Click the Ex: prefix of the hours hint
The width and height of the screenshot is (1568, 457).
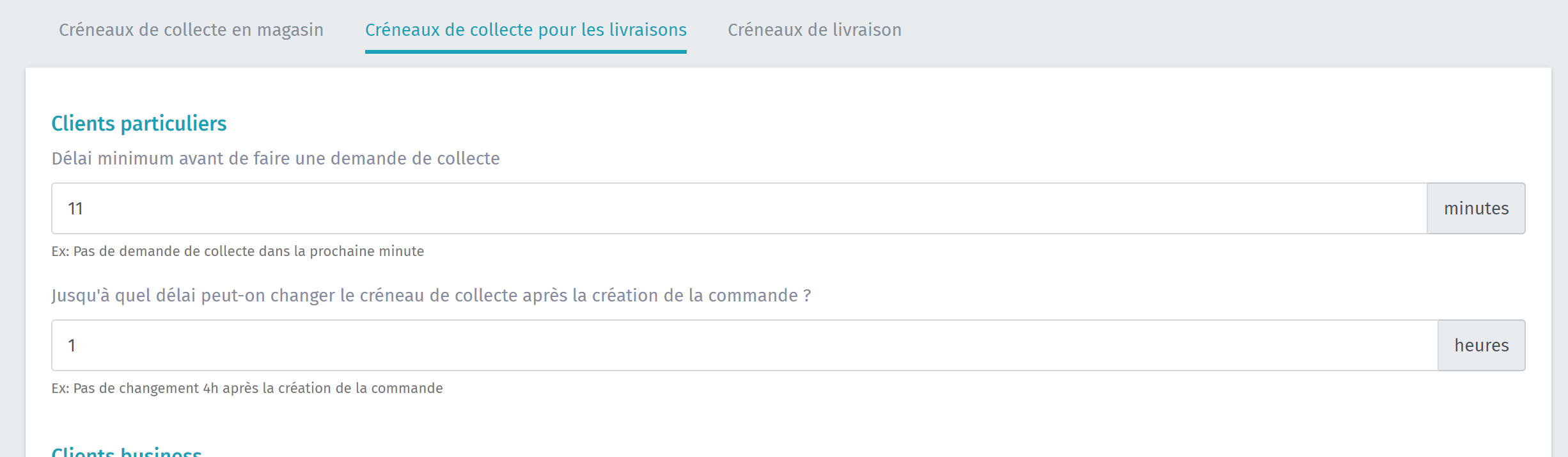[60, 389]
